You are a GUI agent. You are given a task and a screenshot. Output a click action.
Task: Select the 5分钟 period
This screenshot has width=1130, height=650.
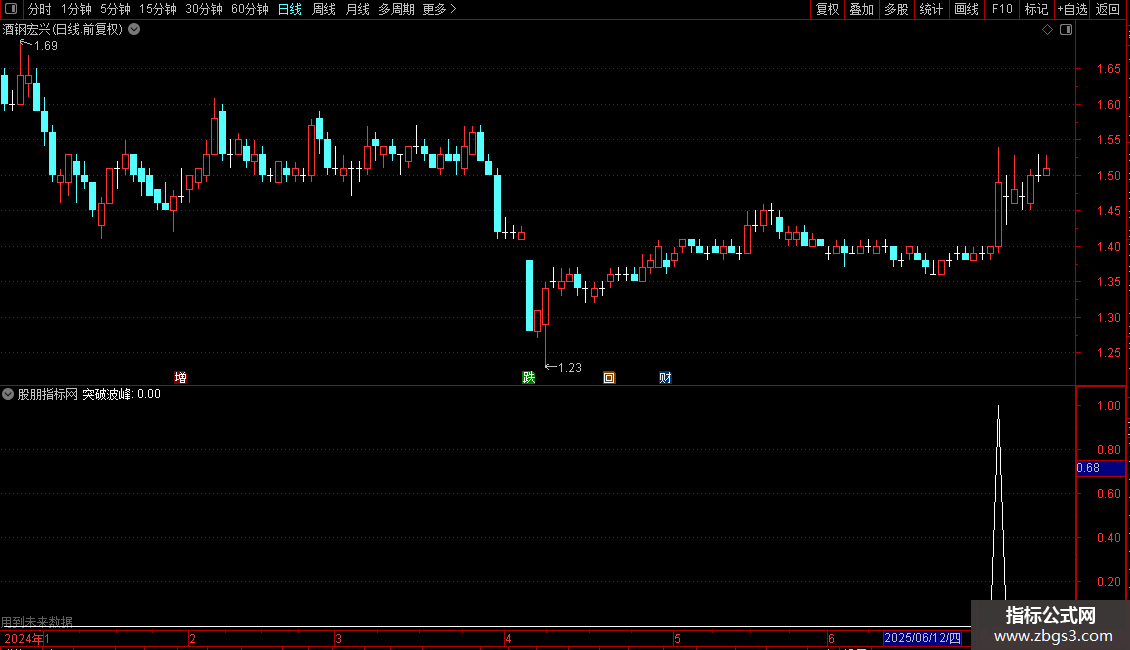click(115, 9)
